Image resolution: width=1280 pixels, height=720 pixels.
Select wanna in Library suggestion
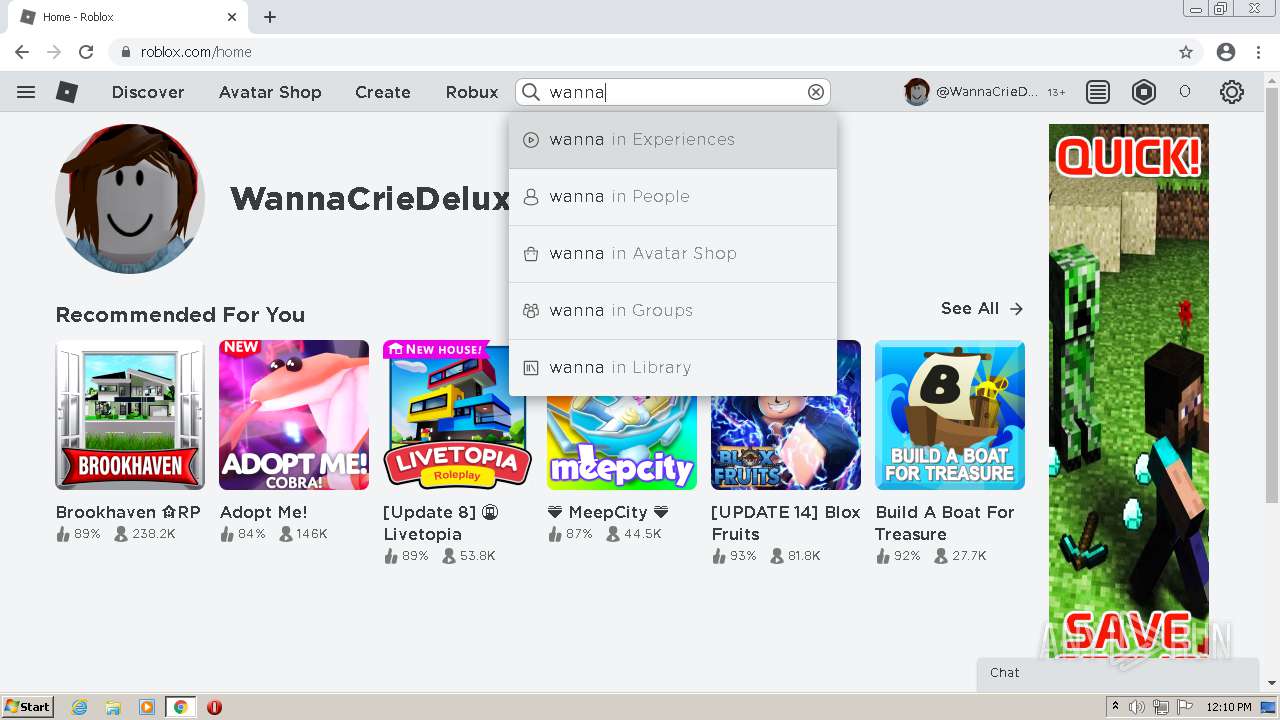pos(673,368)
